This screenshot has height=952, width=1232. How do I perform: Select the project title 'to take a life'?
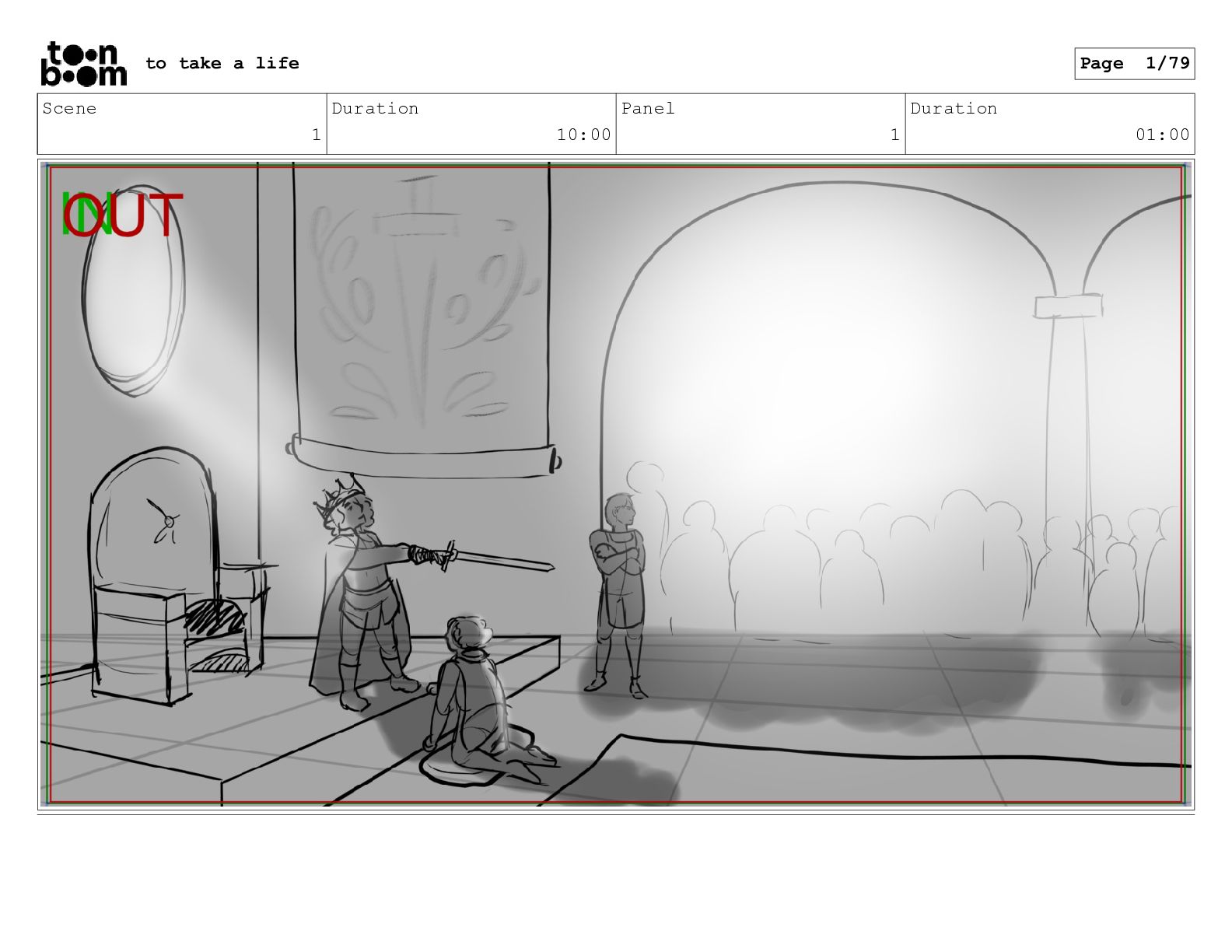pyautogui.click(x=222, y=63)
